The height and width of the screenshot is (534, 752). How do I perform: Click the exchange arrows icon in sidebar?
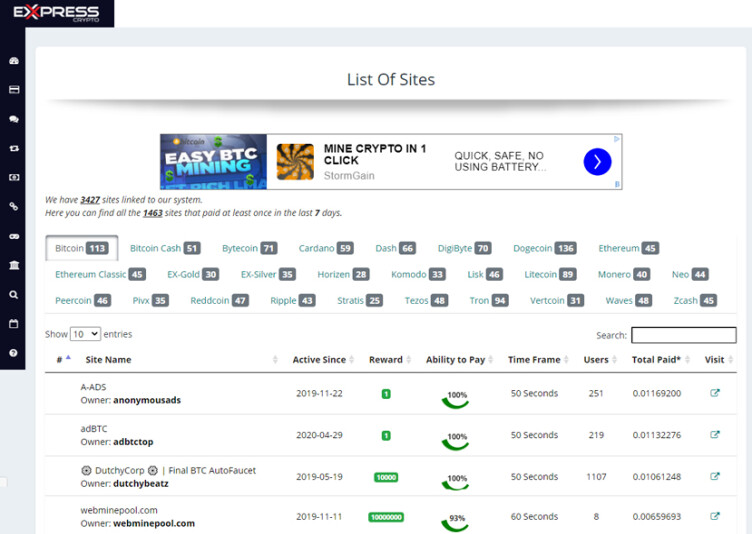point(14,148)
